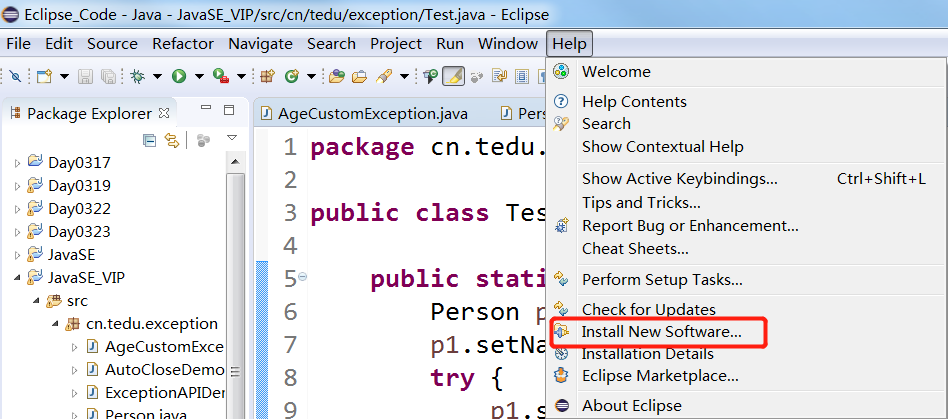Click the Run External Tools toolbox icon
The height and width of the screenshot is (419, 948).
221,76
